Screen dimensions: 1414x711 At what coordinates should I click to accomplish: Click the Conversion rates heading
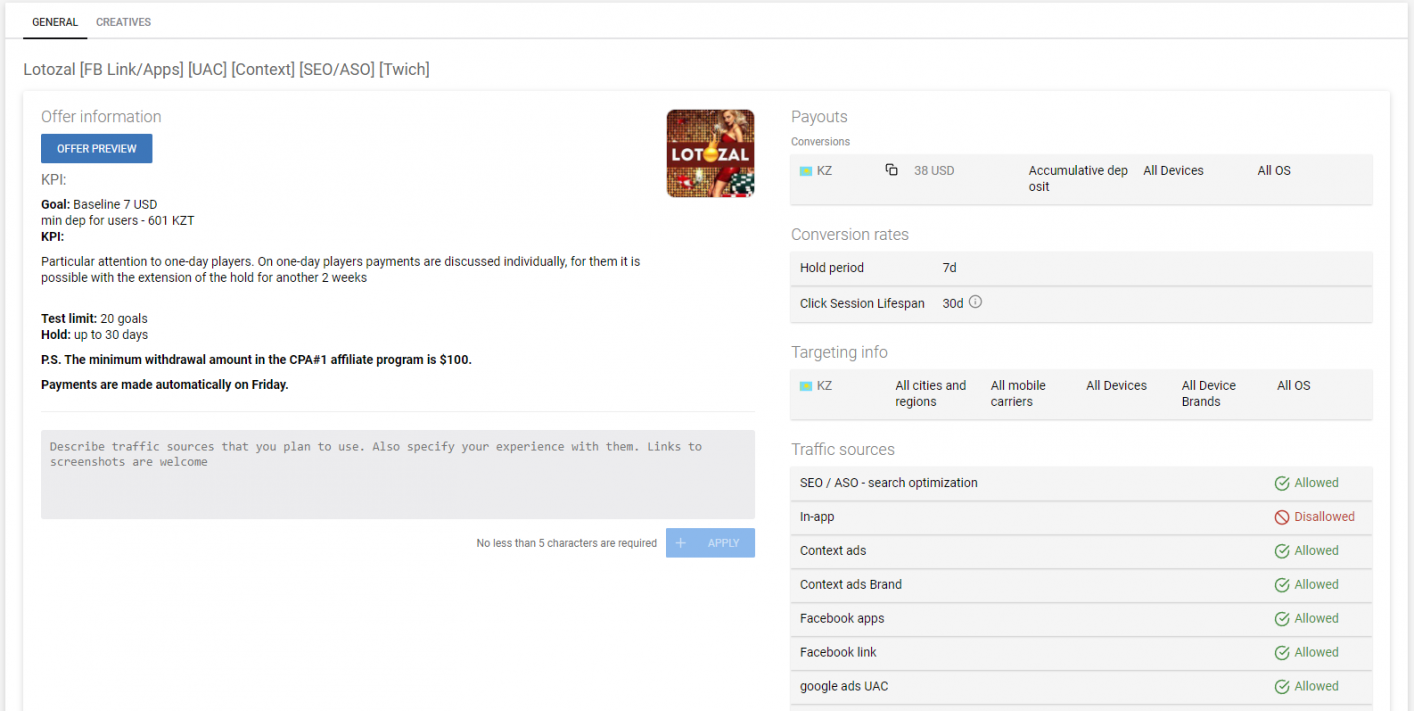(x=850, y=235)
